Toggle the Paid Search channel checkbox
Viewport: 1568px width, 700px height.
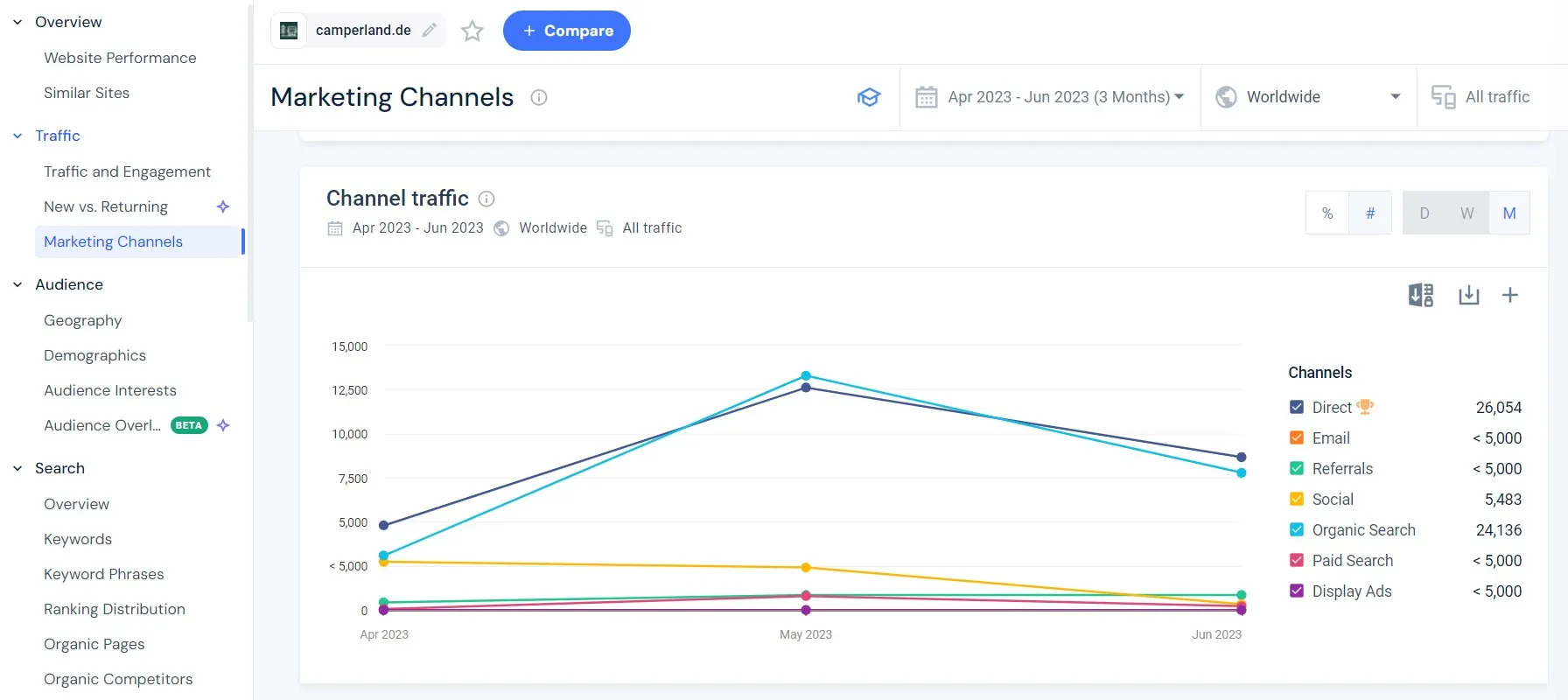pyautogui.click(x=1297, y=561)
